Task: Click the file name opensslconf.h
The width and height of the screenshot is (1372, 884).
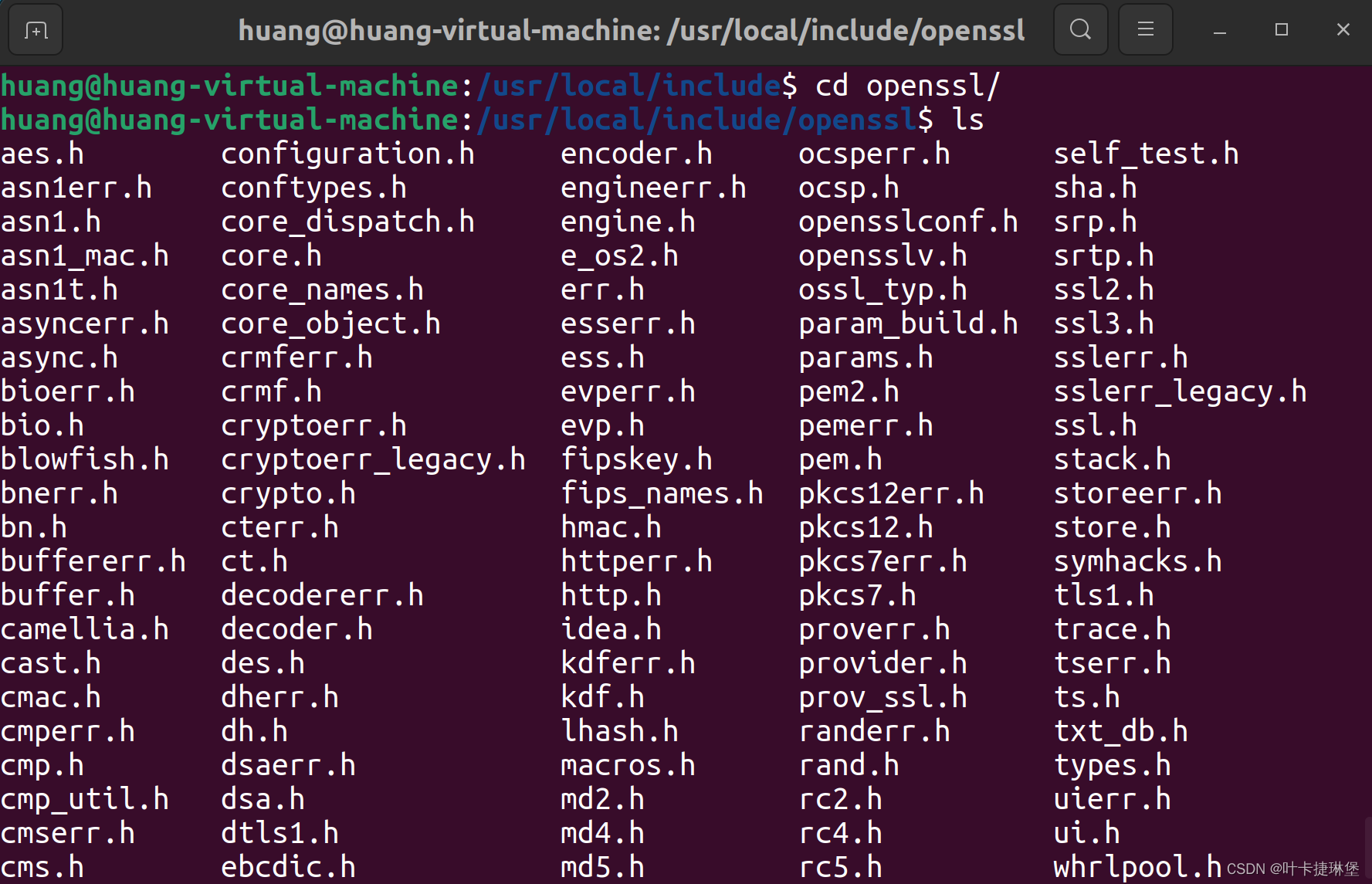Action: pos(909,222)
